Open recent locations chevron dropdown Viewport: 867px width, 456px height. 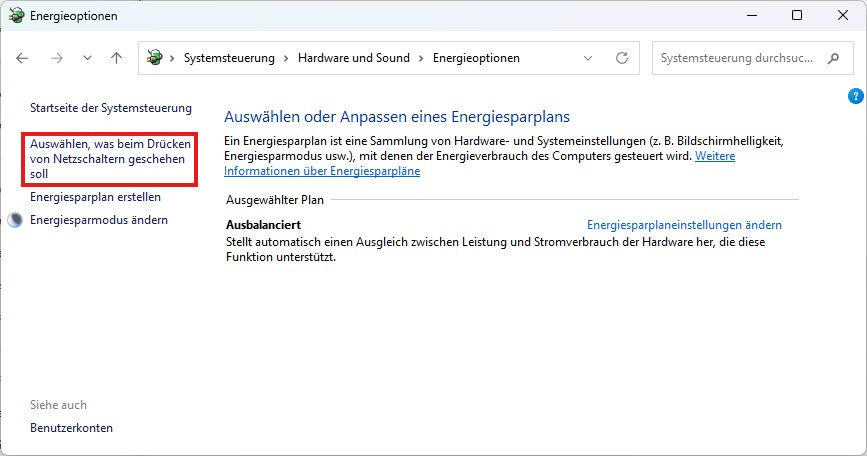coord(87,58)
